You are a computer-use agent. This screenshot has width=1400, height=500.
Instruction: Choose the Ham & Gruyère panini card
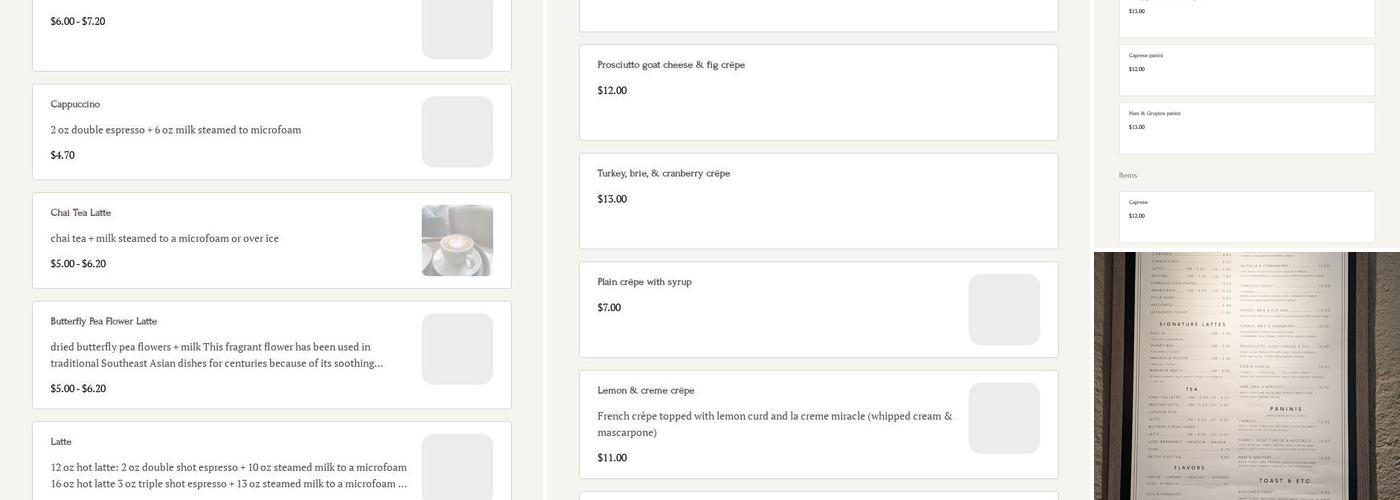tap(1246, 127)
